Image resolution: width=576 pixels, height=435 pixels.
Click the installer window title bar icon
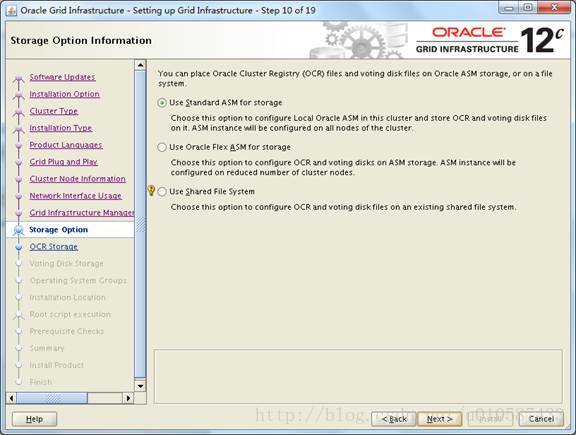point(11,11)
